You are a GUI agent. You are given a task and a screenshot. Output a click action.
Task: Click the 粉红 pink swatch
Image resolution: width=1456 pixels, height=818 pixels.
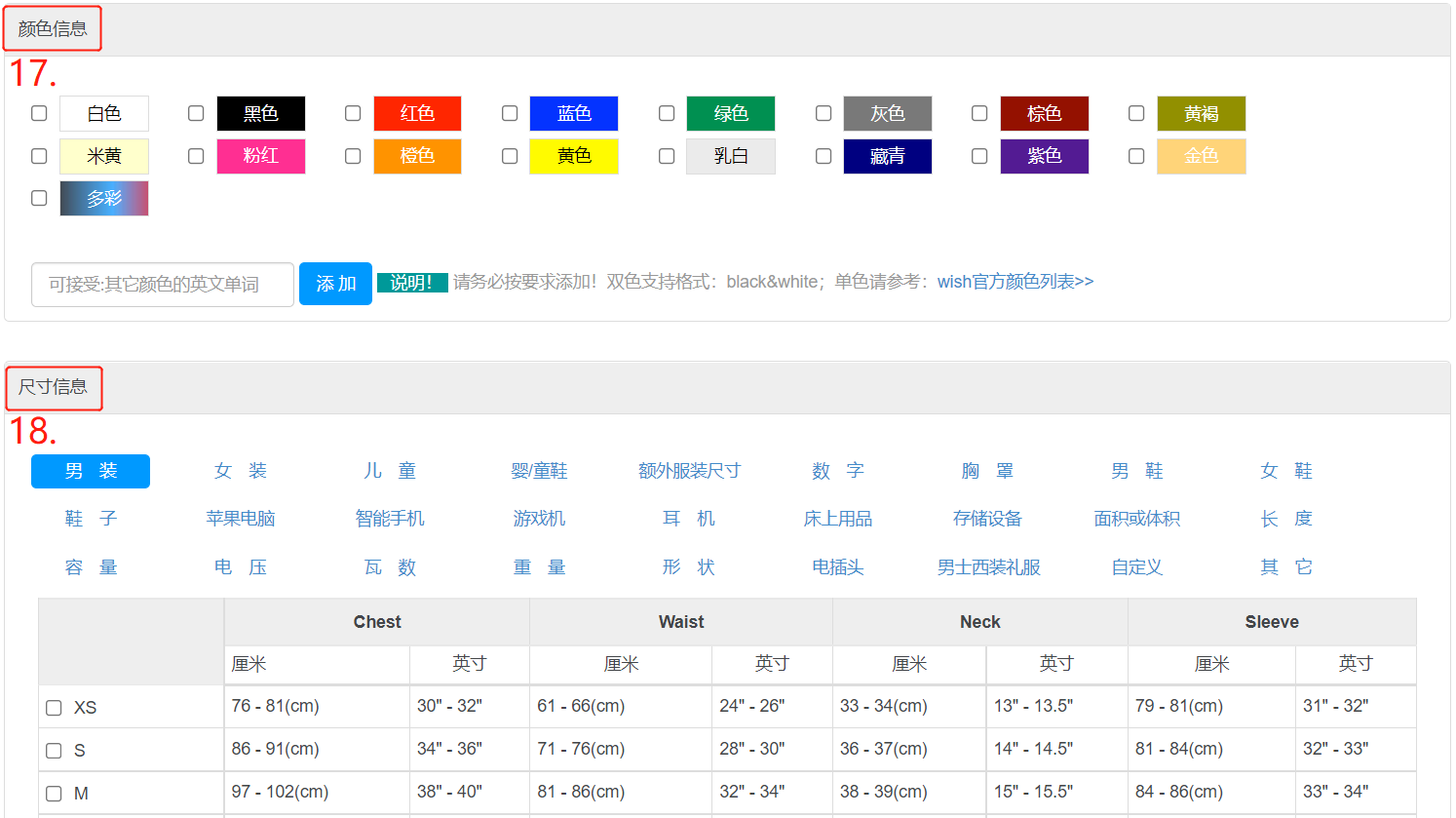tap(261, 156)
